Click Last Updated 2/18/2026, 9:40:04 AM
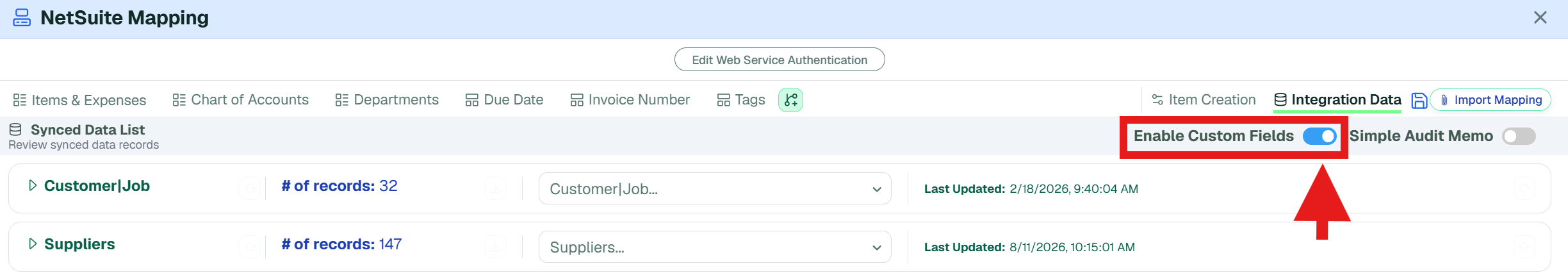The height and width of the screenshot is (273, 1568). [x=1031, y=189]
